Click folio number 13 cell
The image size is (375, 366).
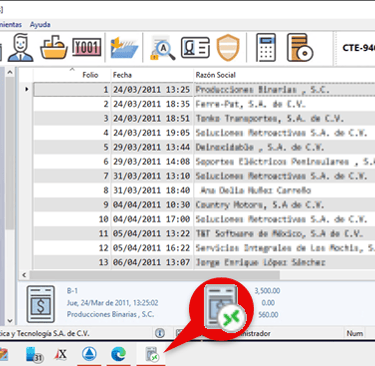72,262
